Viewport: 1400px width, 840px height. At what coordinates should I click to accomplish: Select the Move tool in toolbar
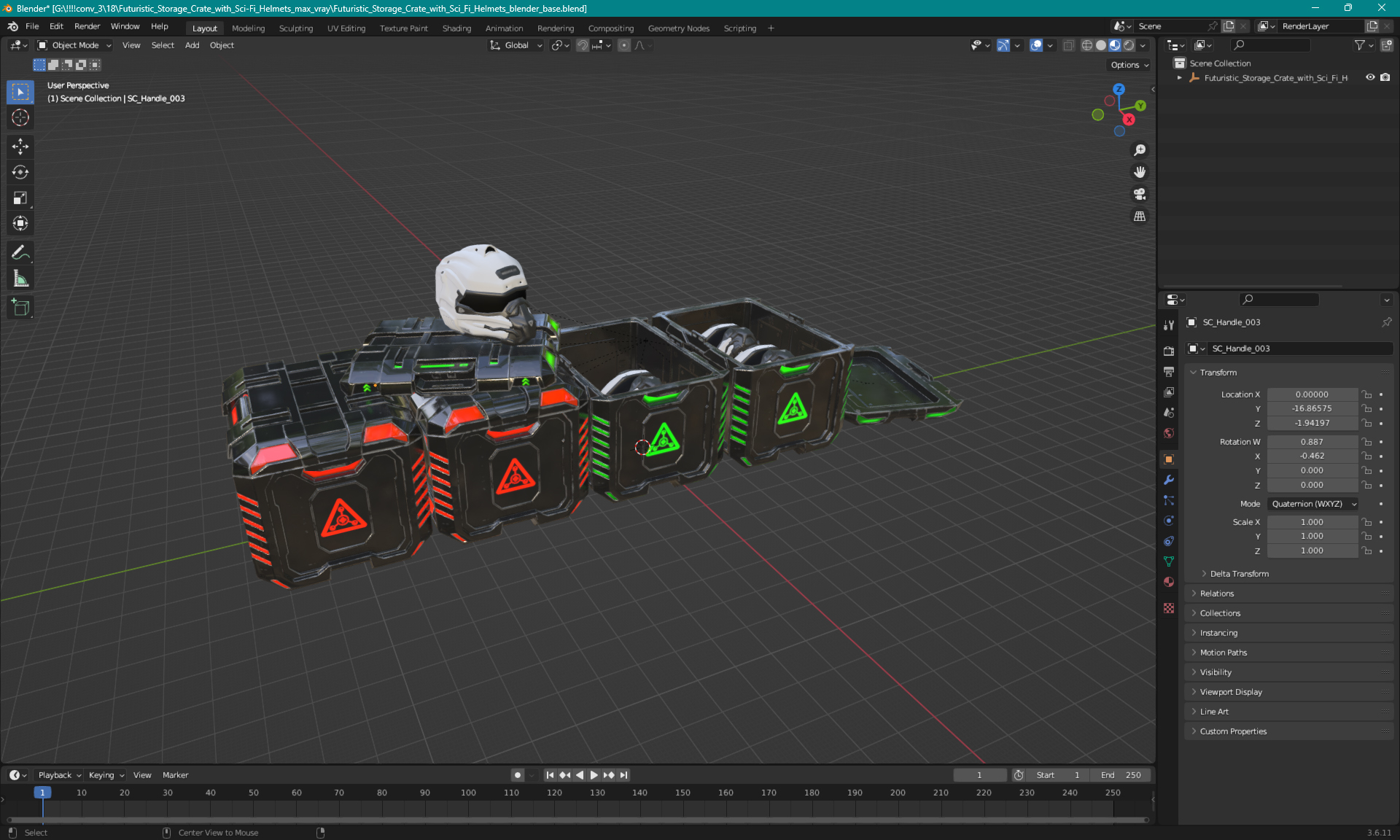[21, 146]
